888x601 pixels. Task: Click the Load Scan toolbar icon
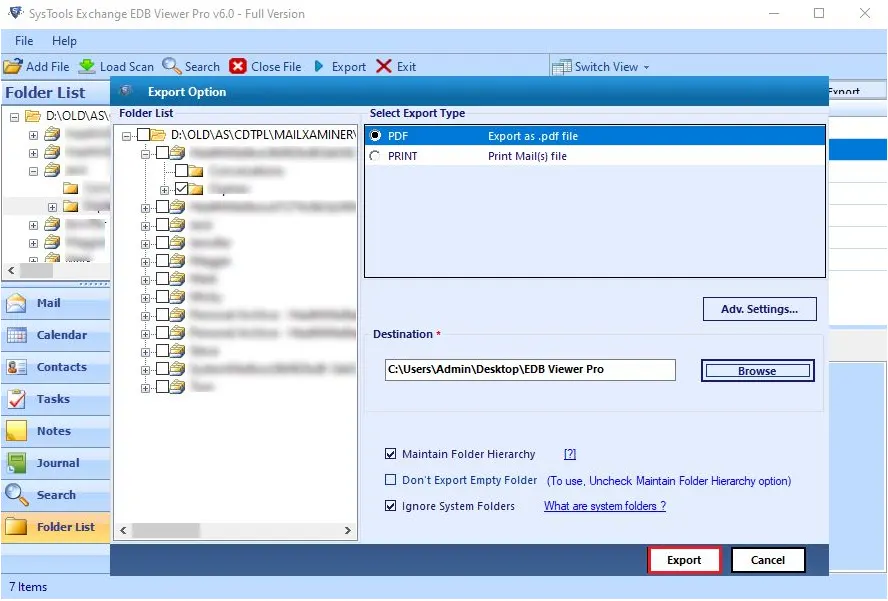(x=87, y=66)
